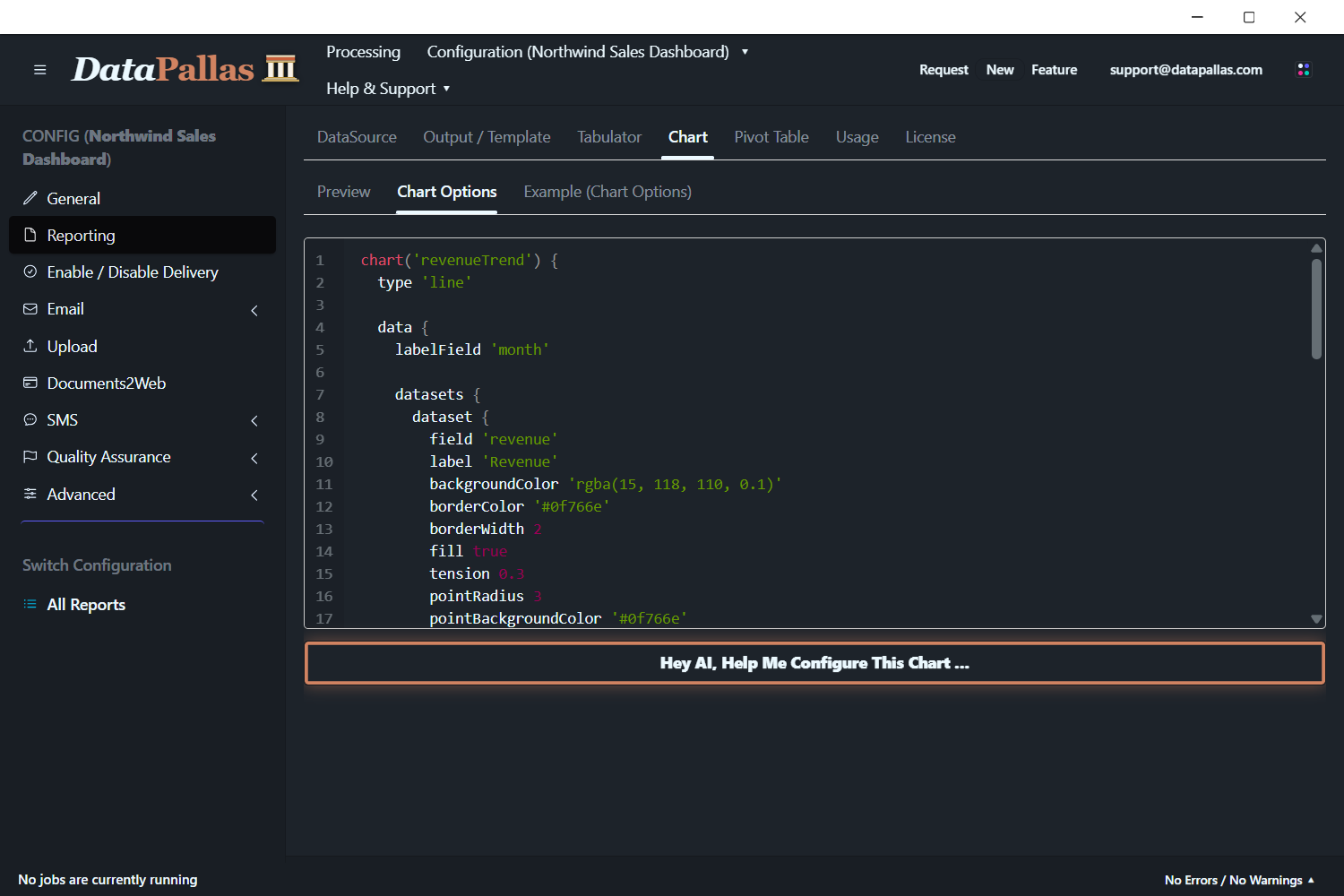Expand the Quality Assurance chevron
1344x896 pixels.
pos(254,458)
